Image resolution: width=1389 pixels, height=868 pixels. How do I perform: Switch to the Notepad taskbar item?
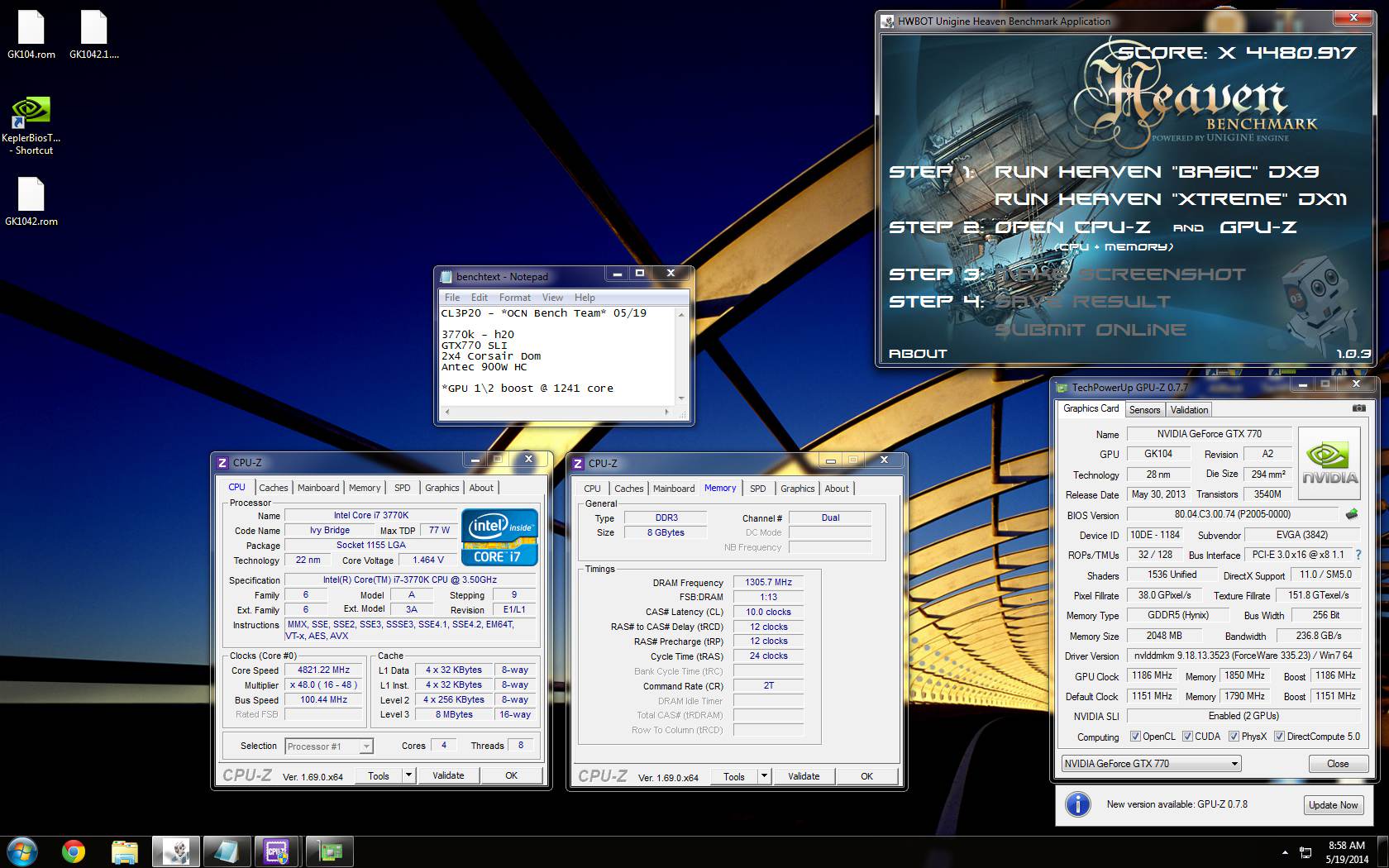tap(227, 851)
